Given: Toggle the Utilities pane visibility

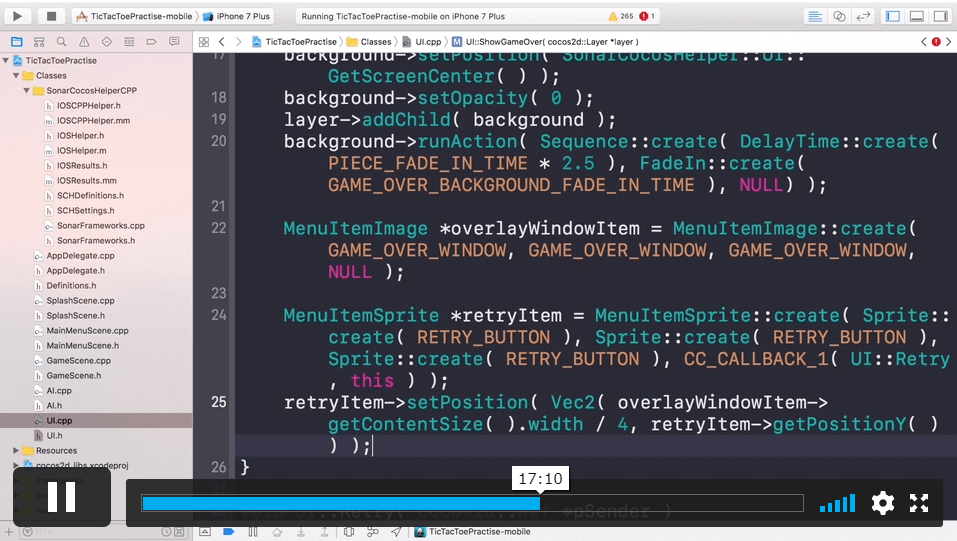Looking at the screenshot, I should [x=941, y=16].
